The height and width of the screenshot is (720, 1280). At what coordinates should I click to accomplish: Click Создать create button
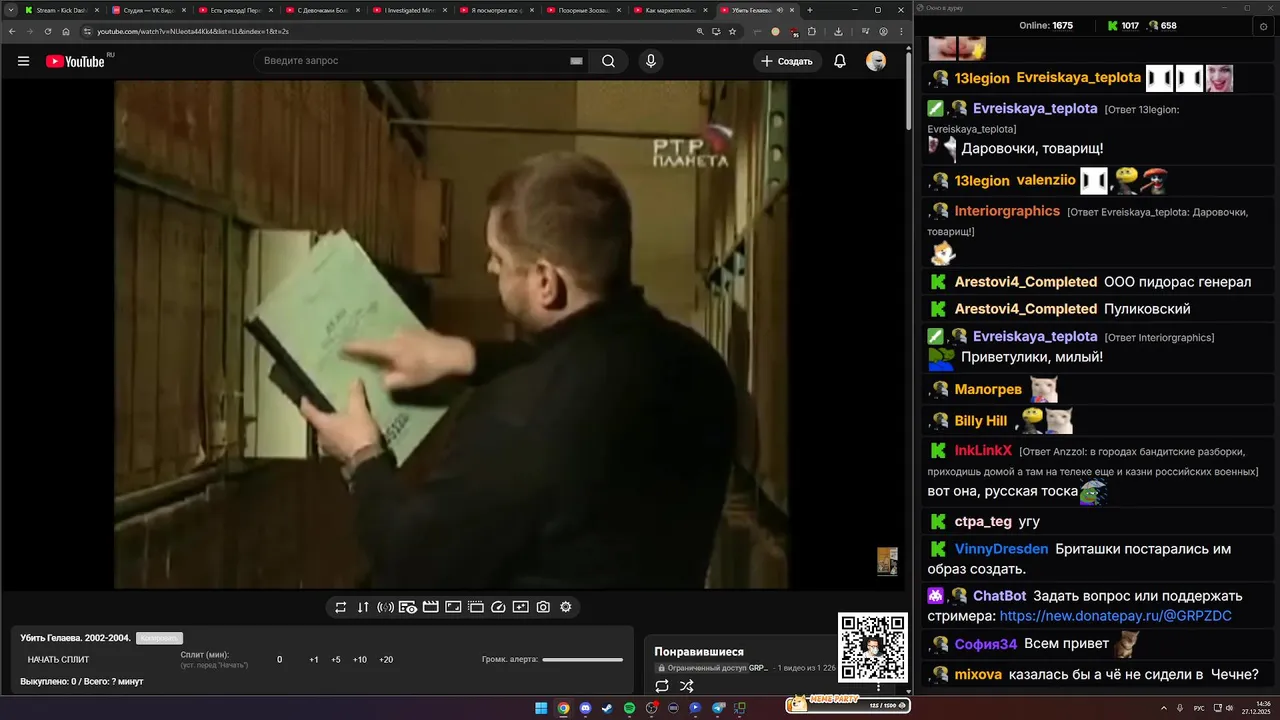pos(787,61)
